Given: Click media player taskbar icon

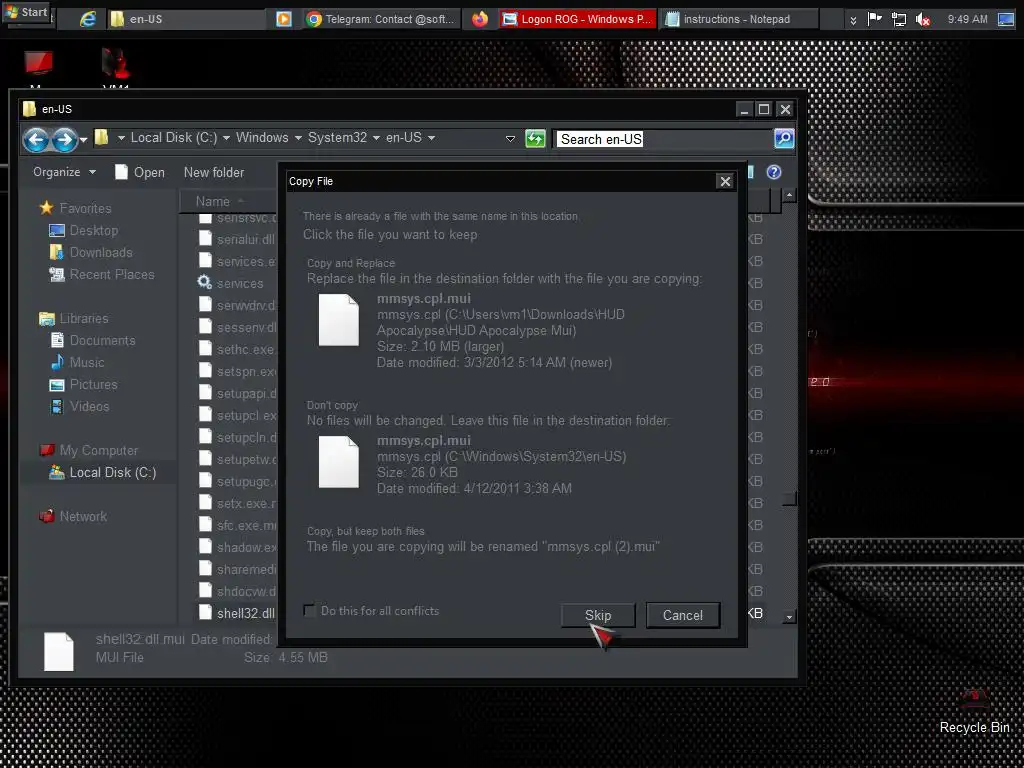Looking at the screenshot, I should coord(283,19).
